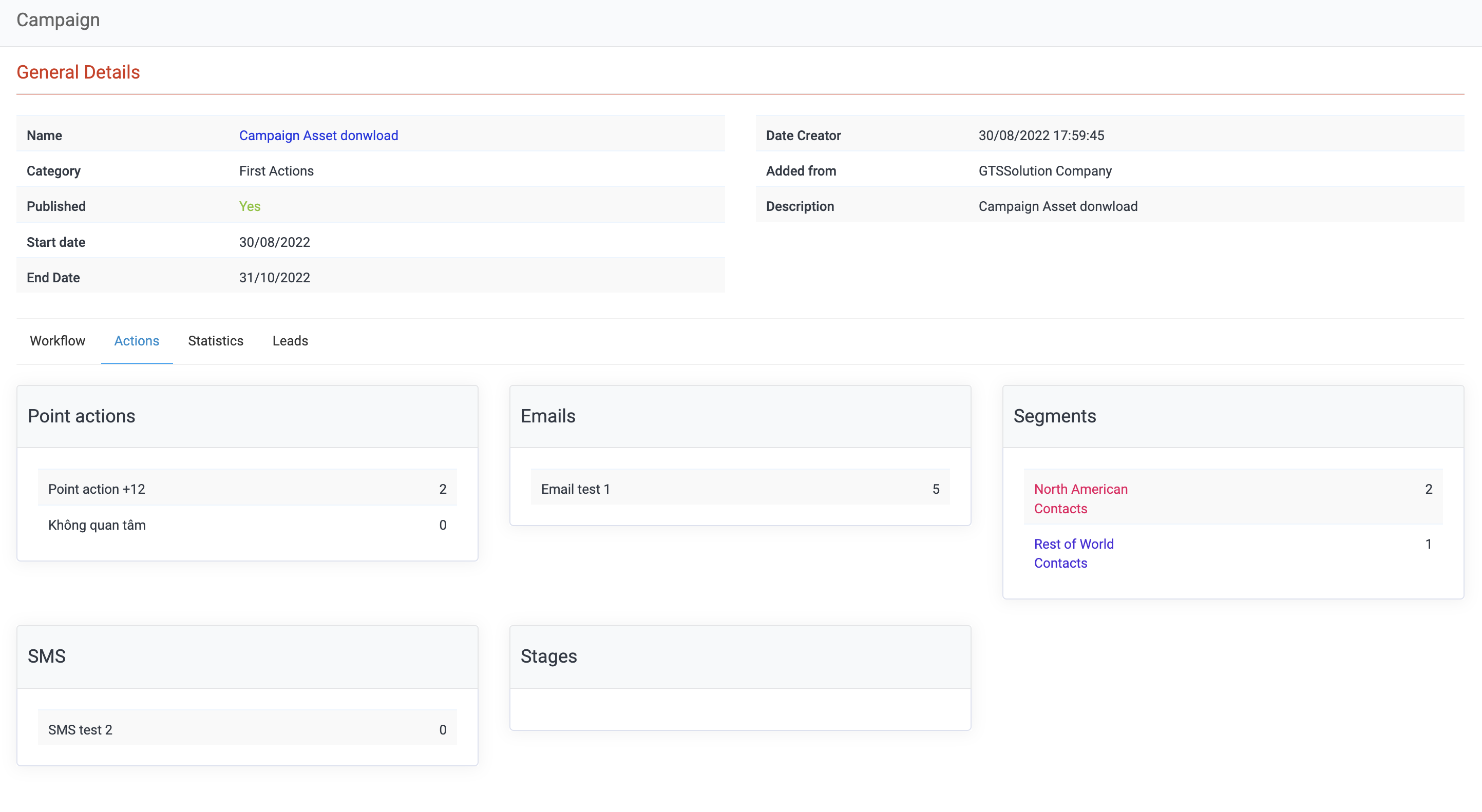
Task: Click the Campaign page title
Action: point(58,20)
